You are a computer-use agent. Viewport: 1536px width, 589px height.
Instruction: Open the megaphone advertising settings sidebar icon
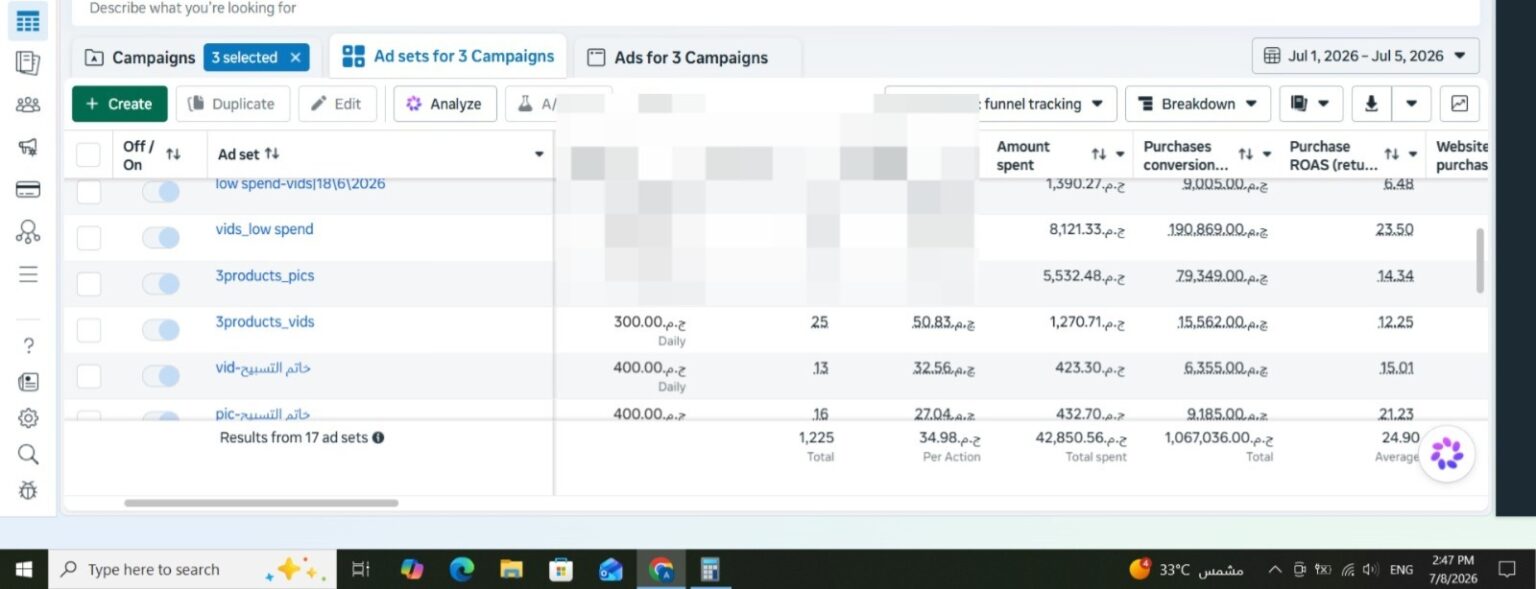coord(28,147)
